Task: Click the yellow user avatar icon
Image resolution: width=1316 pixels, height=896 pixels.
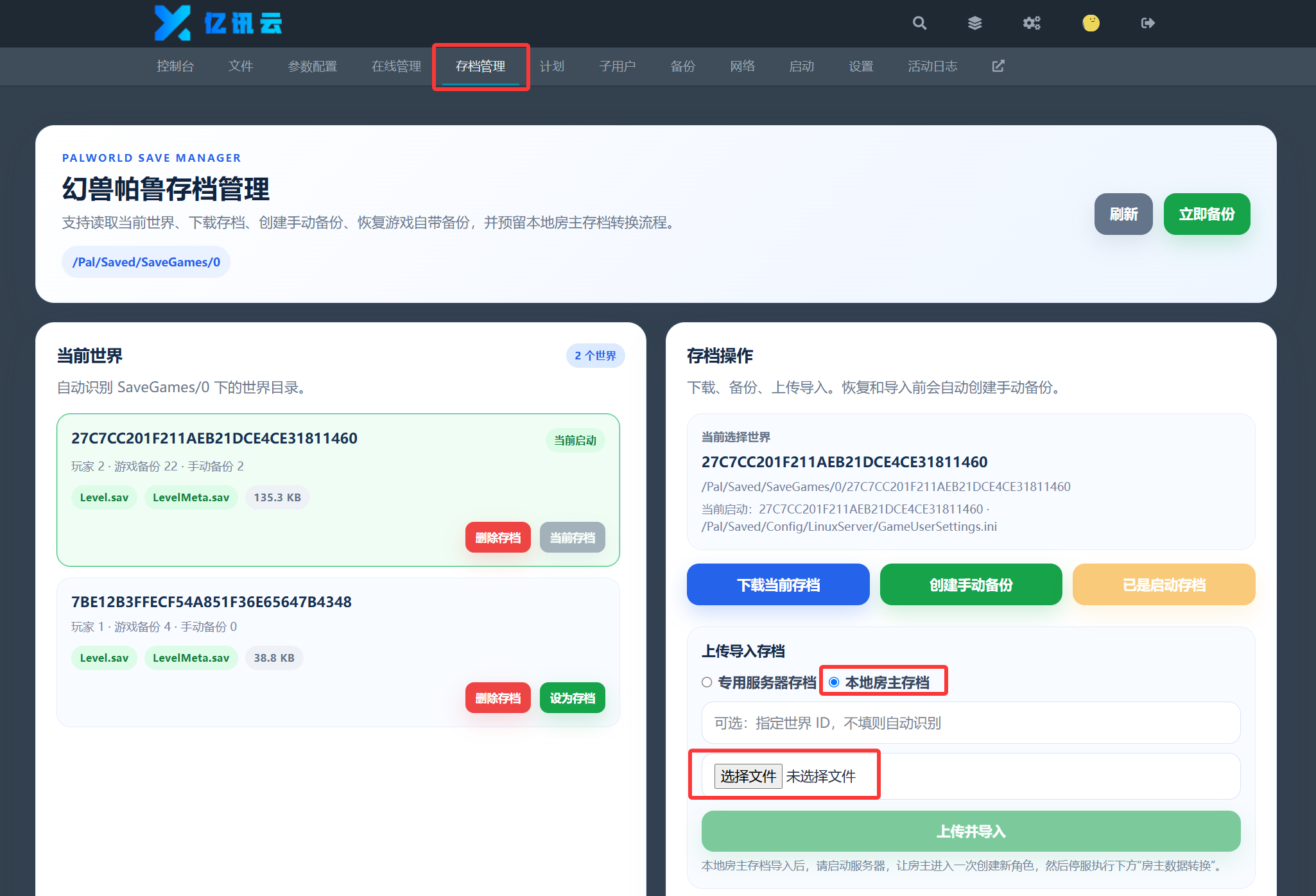Action: [x=1091, y=23]
